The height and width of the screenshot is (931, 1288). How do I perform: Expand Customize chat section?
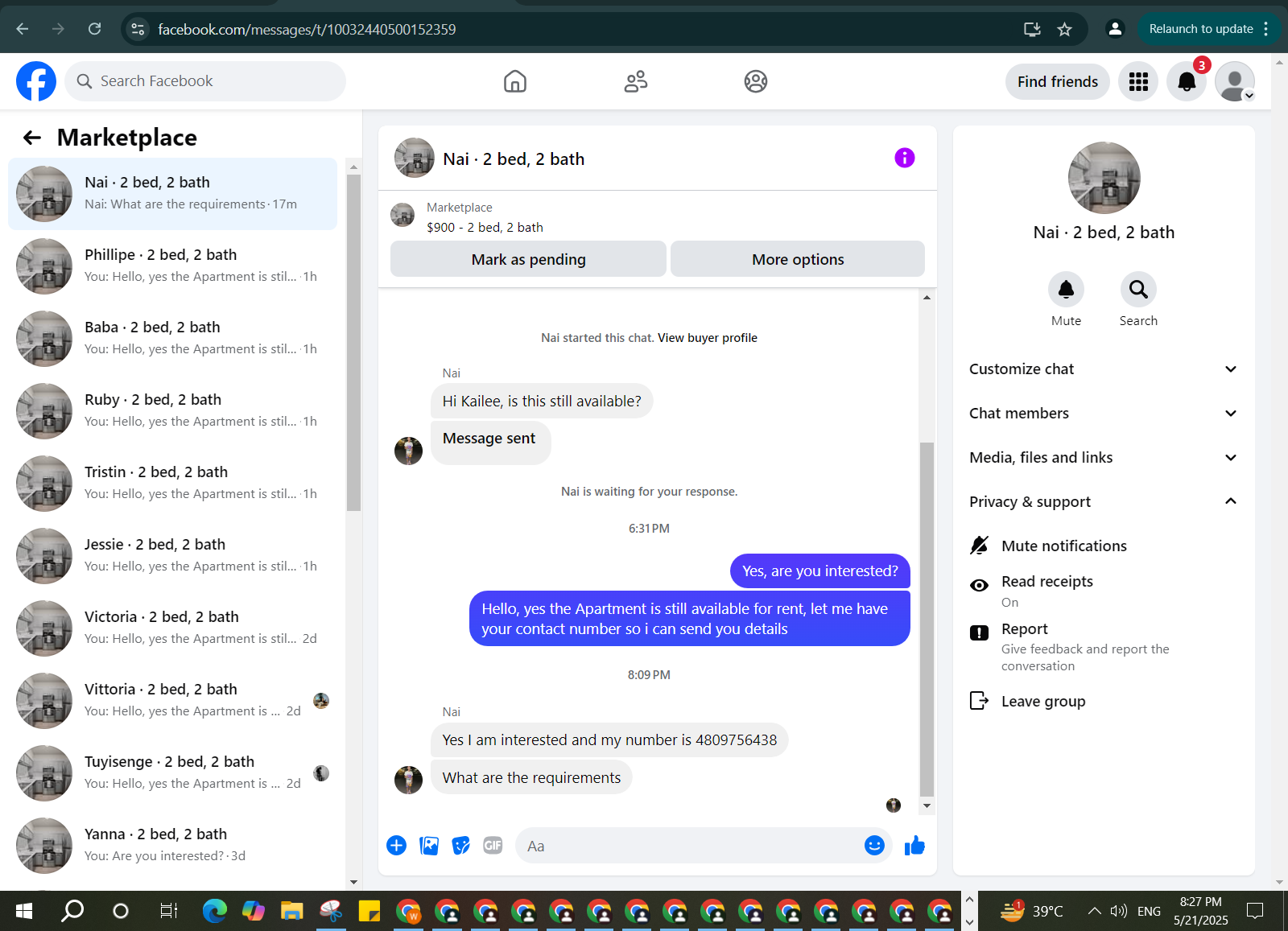(1104, 369)
